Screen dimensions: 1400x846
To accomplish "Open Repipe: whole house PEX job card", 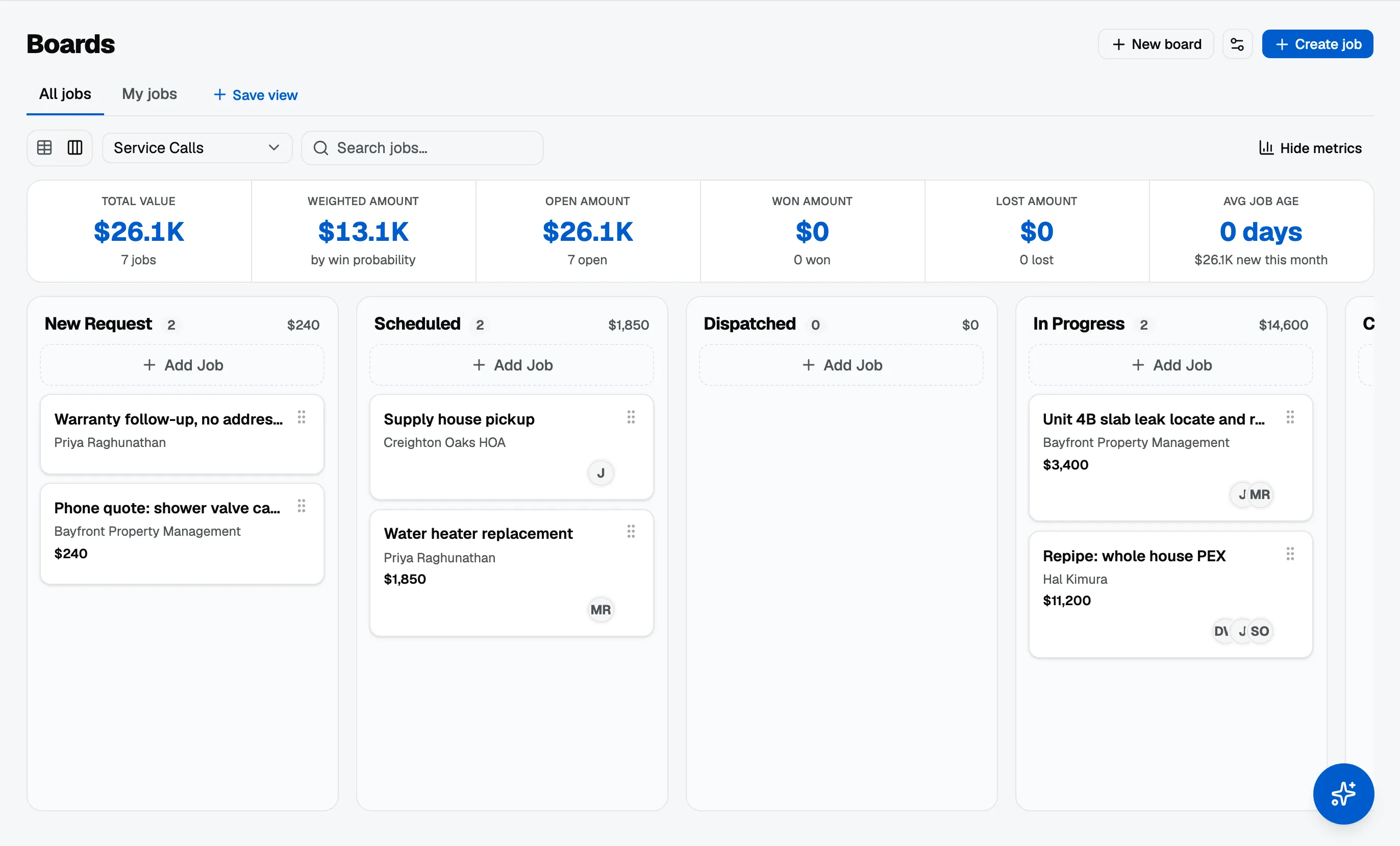I will (x=1171, y=594).
